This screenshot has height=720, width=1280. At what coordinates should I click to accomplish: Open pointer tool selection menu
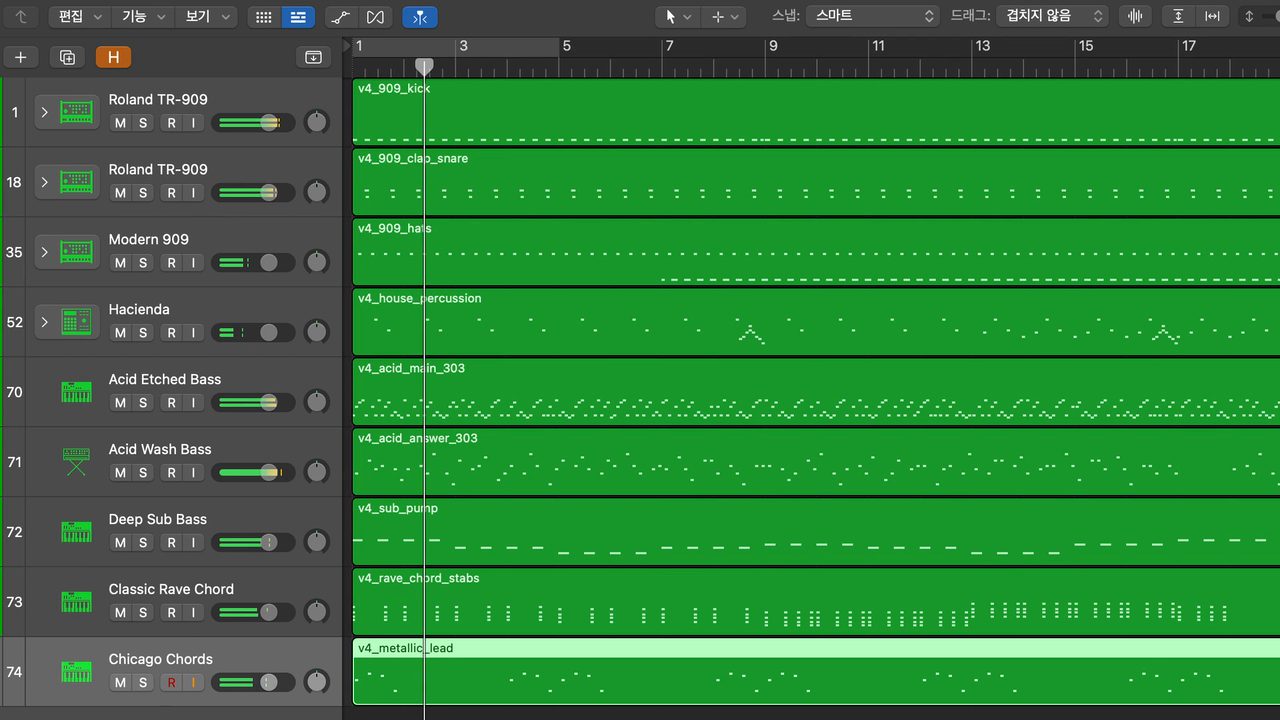[x=678, y=17]
